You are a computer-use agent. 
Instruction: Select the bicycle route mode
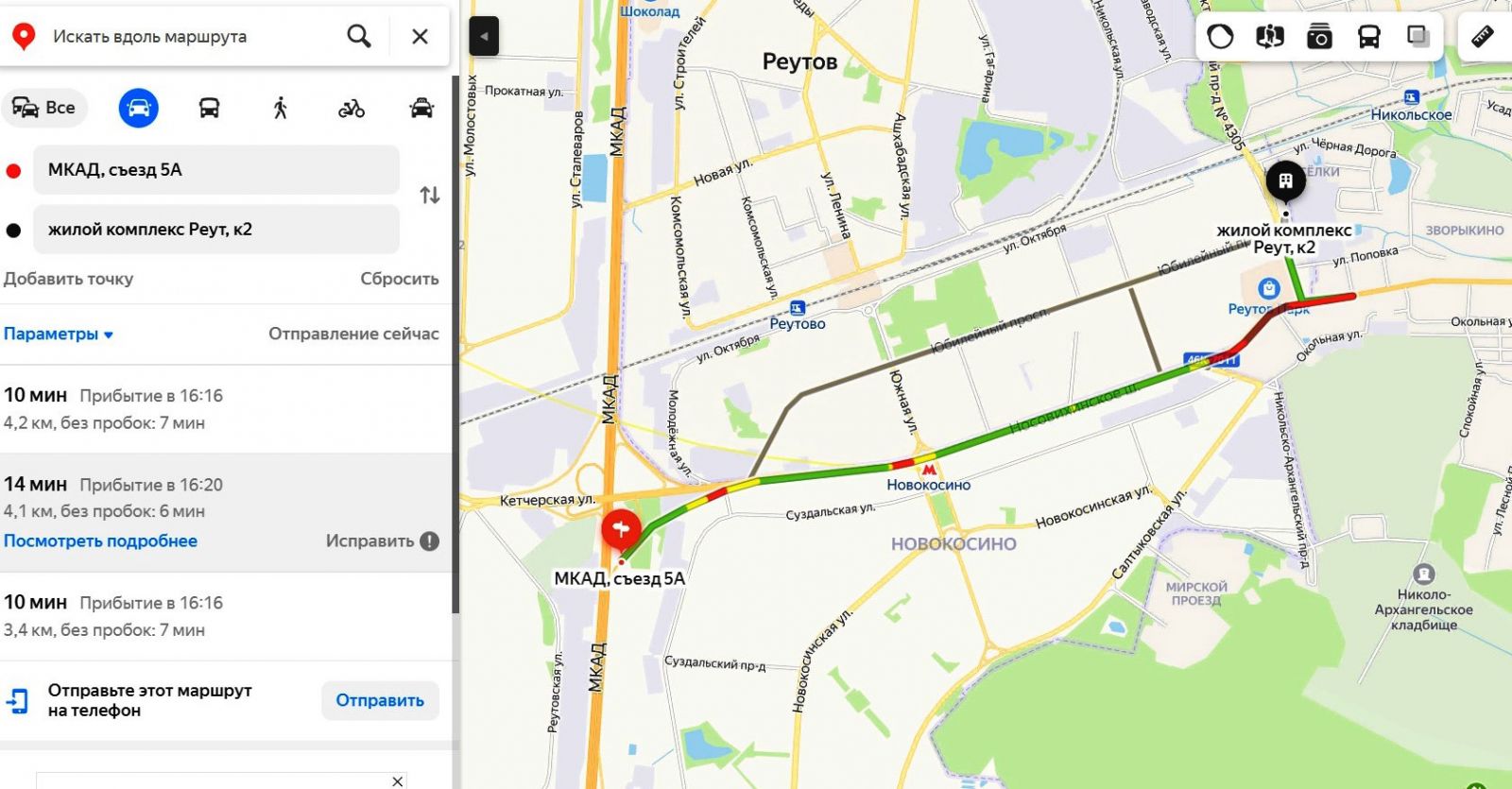(x=352, y=109)
